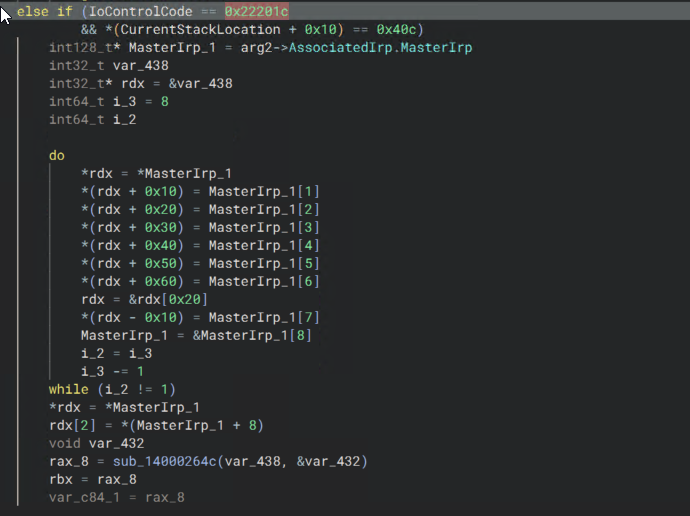Click the 0x22201c constant in the condition

pyautogui.click(x=257, y=11)
